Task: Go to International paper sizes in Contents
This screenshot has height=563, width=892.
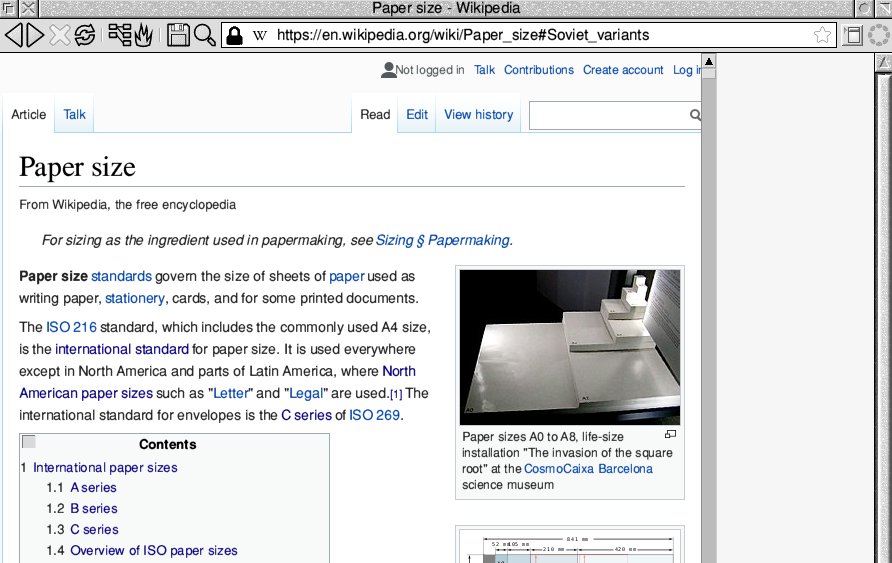Action: (105, 467)
